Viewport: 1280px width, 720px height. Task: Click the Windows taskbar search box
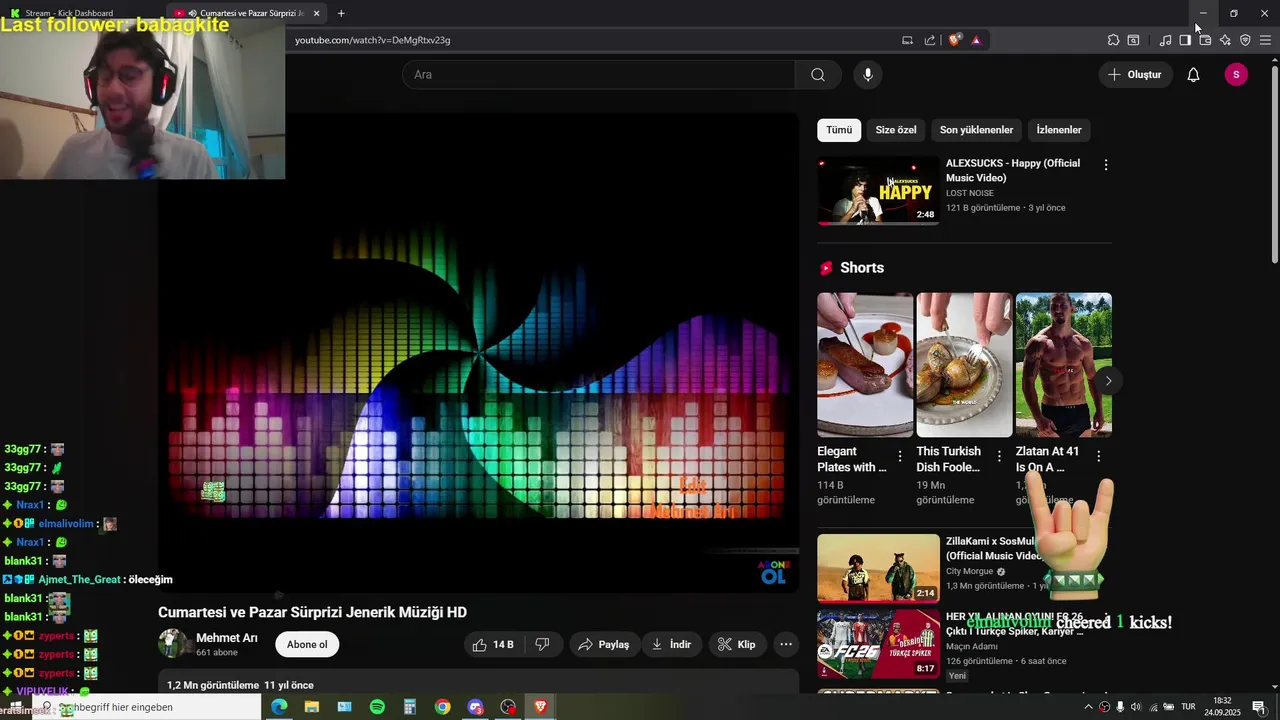point(147,707)
